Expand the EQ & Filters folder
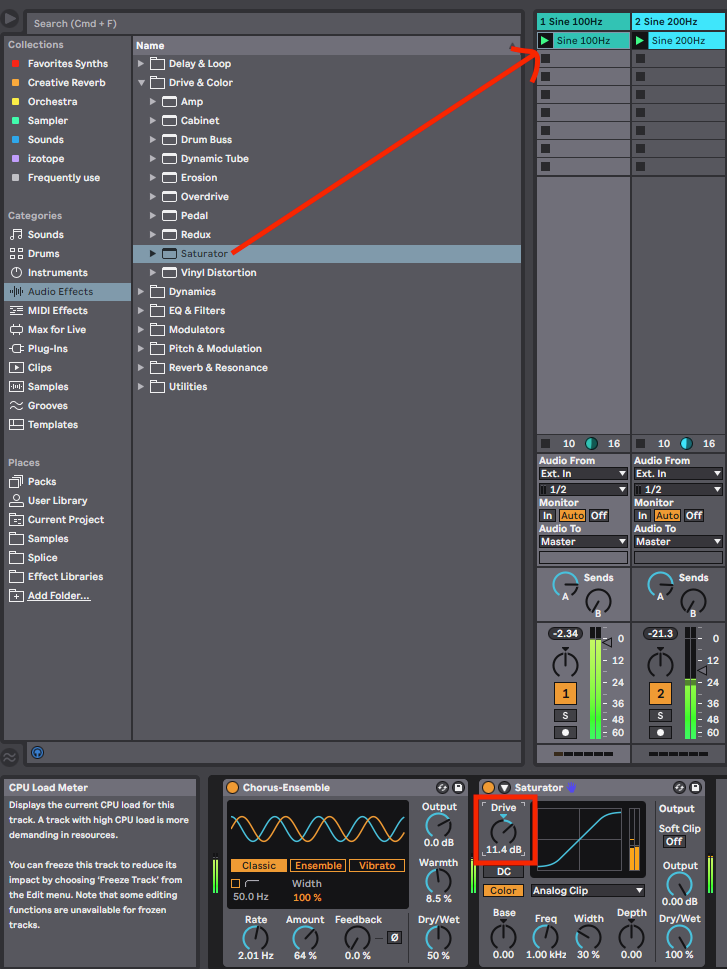Screen dimensions: 727x969 tap(141, 311)
